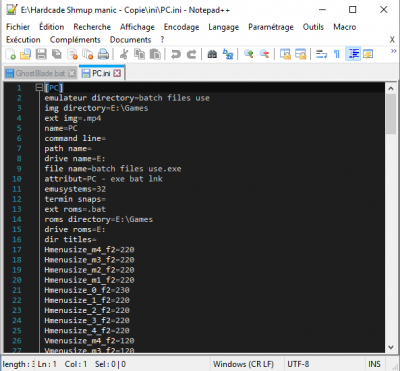This screenshot has height=371, width=400.
Task: Click the line 'file name=batch files use.exe'
Action: (113, 169)
